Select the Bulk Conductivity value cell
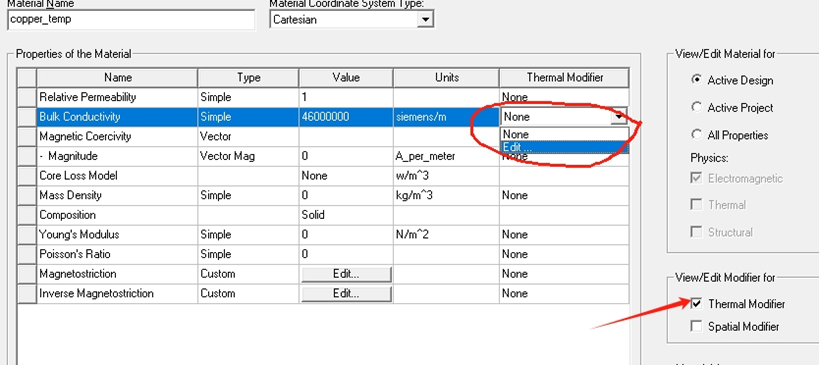Image resolution: width=819 pixels, height=365 pixels. [x=346, y=117]
